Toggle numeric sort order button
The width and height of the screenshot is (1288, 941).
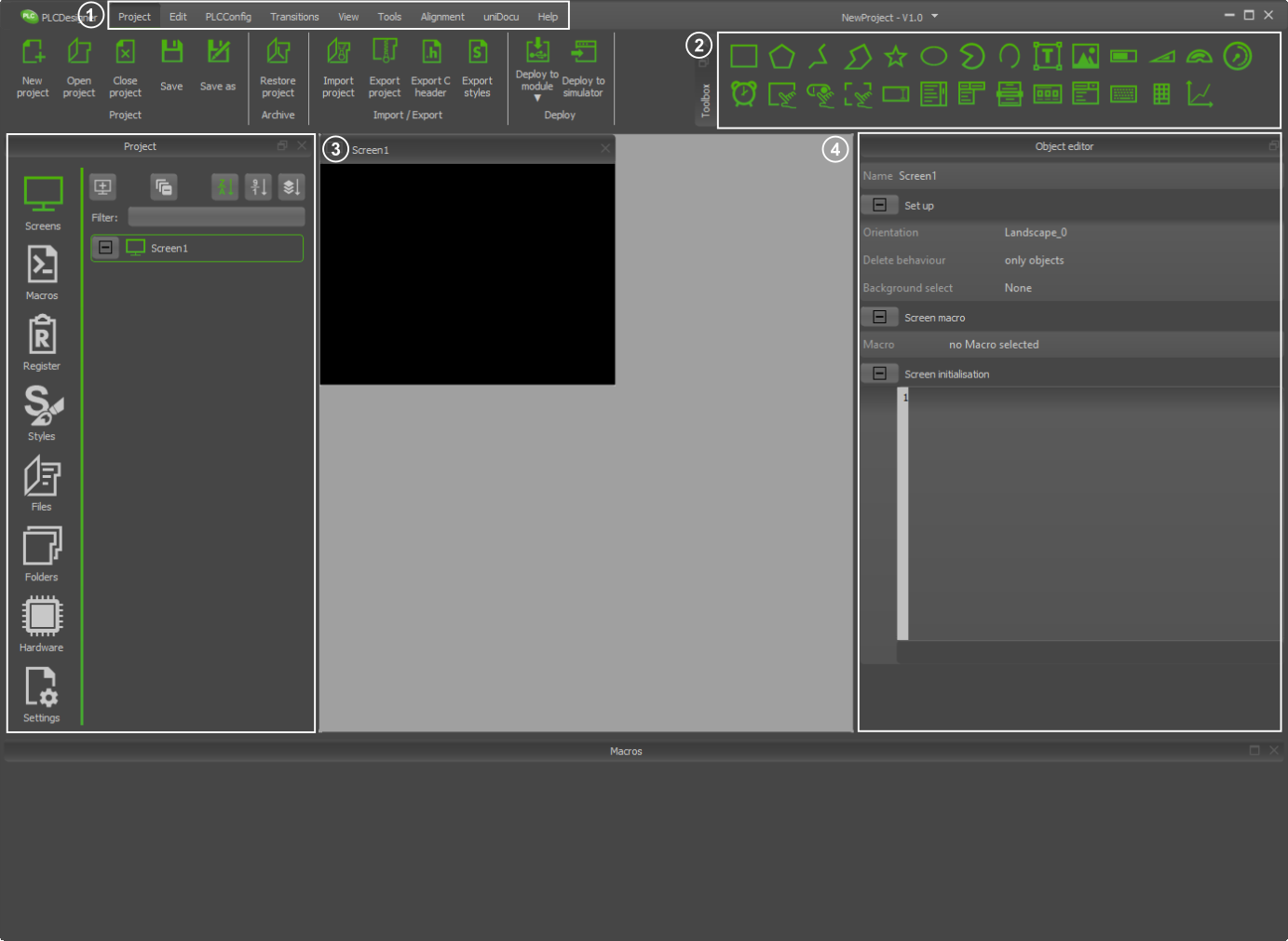258,187
